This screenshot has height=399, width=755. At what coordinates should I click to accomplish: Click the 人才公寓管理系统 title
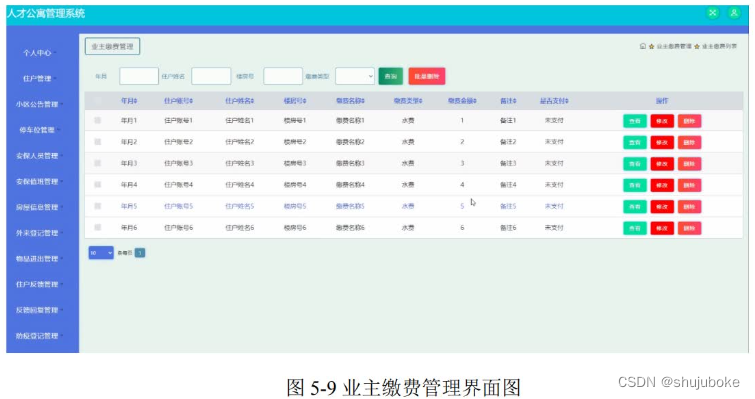pyautogui.click(x=46, y=13)
